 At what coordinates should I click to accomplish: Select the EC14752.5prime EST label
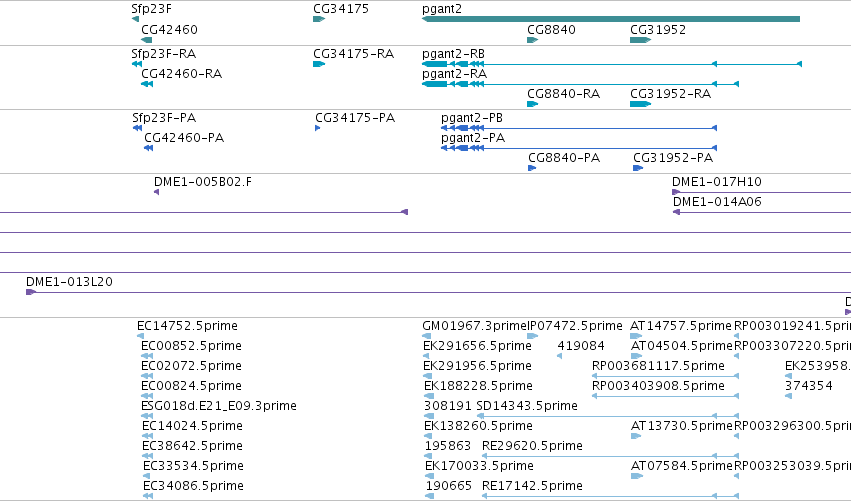tap(187, 326)
